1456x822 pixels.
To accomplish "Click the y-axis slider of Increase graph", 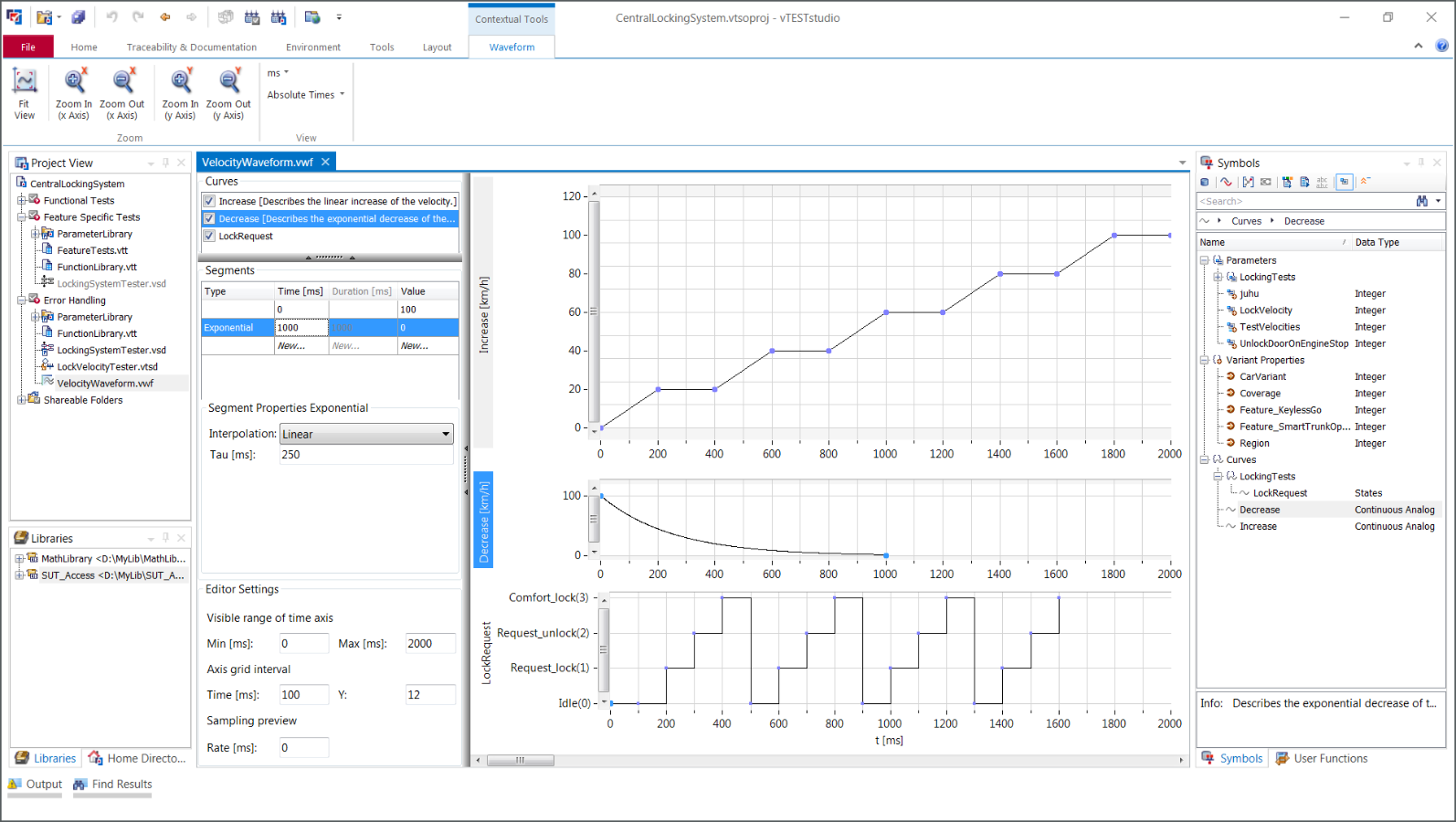I will tap(594, 311).
